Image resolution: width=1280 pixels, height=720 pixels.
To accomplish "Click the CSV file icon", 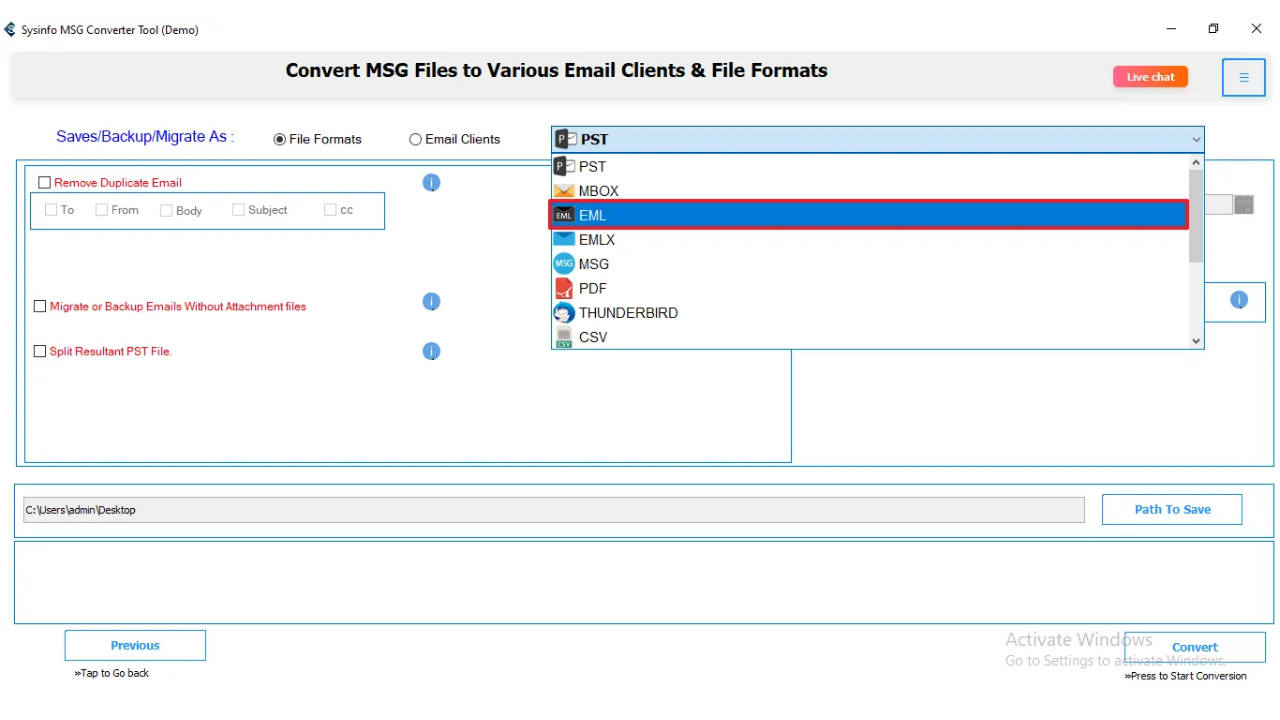I will tap(564, 337).
